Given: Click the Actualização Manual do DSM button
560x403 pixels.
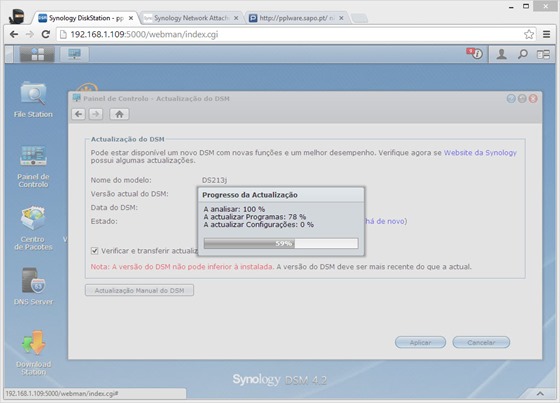Looking at the screenshot, I should (139, 290).
